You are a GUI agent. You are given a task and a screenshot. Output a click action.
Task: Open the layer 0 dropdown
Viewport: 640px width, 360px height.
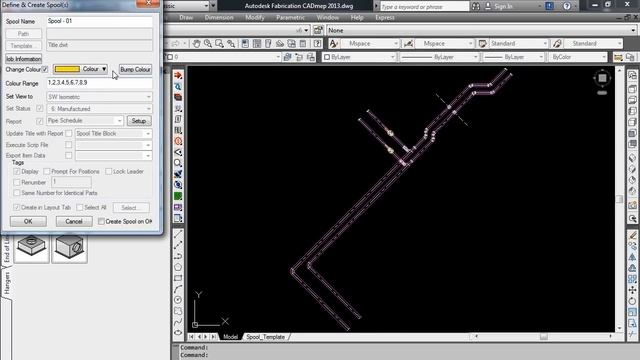click(223, 57)
